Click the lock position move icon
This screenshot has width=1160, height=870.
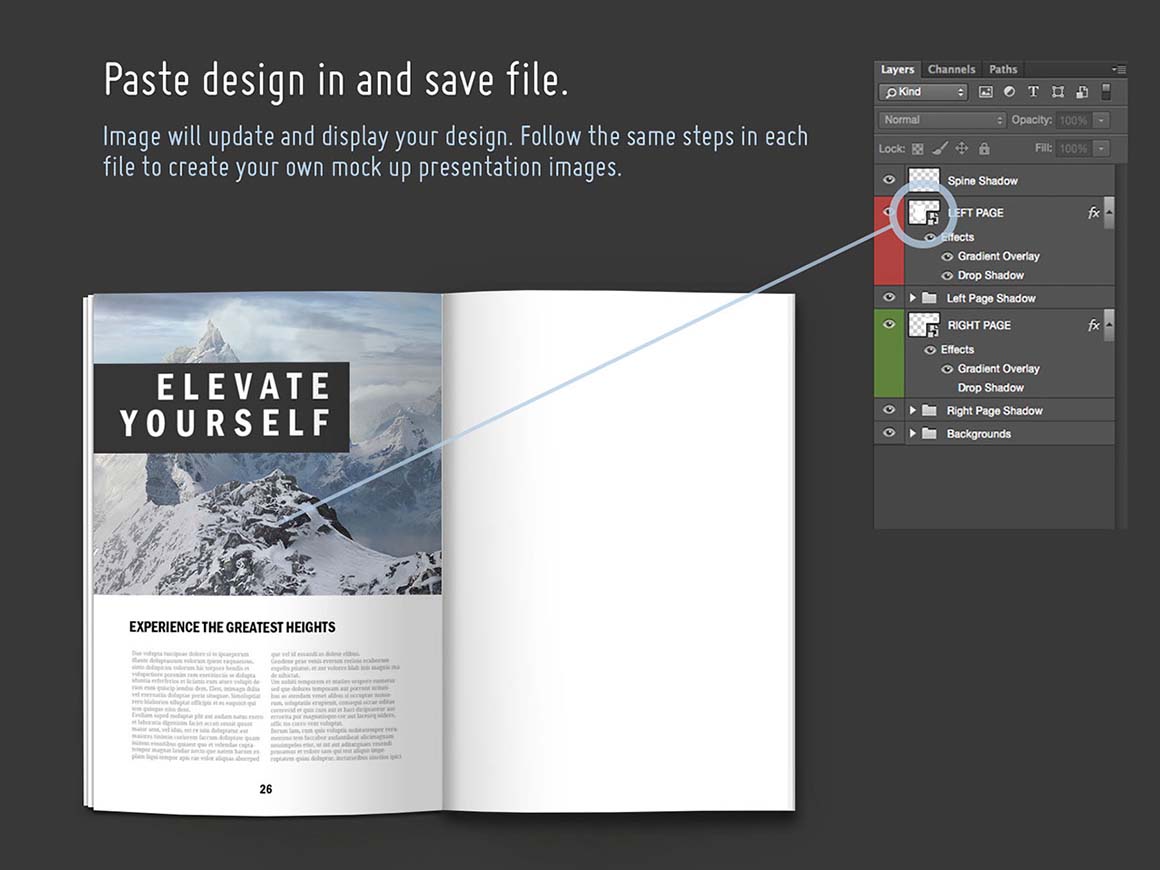[962, 149]
